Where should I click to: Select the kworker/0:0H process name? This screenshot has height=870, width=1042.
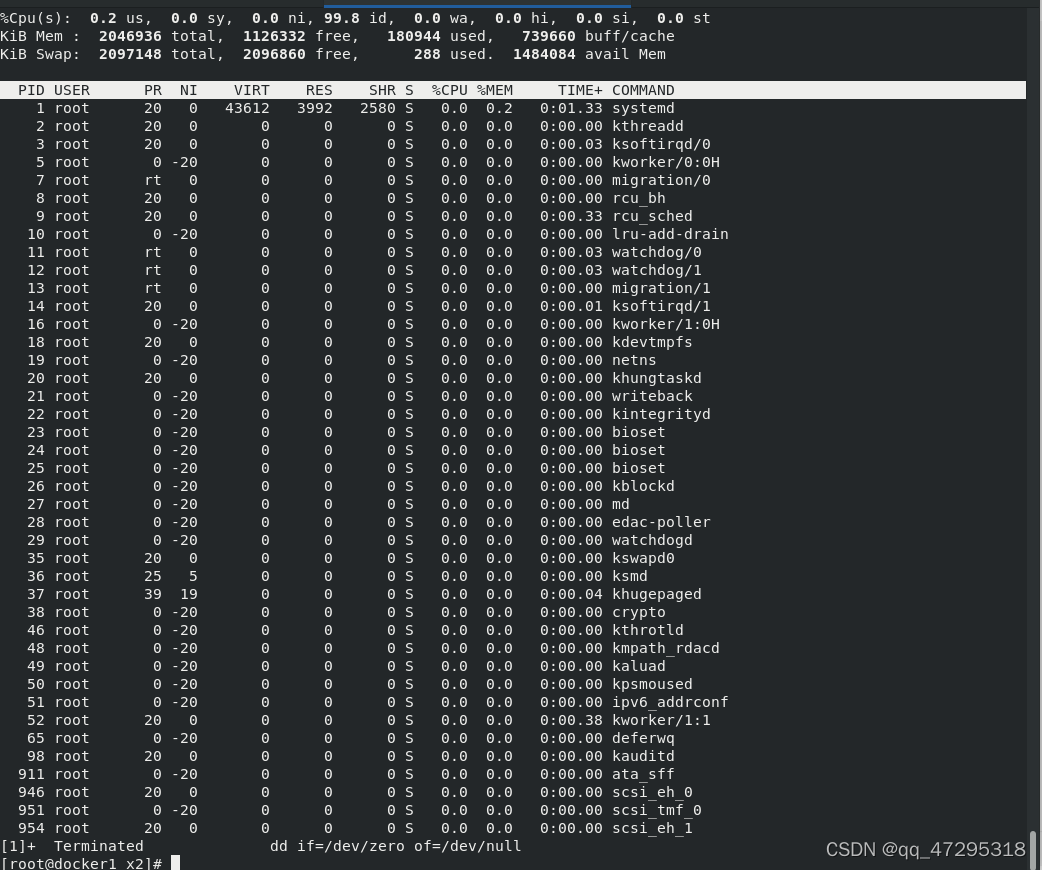pos(666,162)
